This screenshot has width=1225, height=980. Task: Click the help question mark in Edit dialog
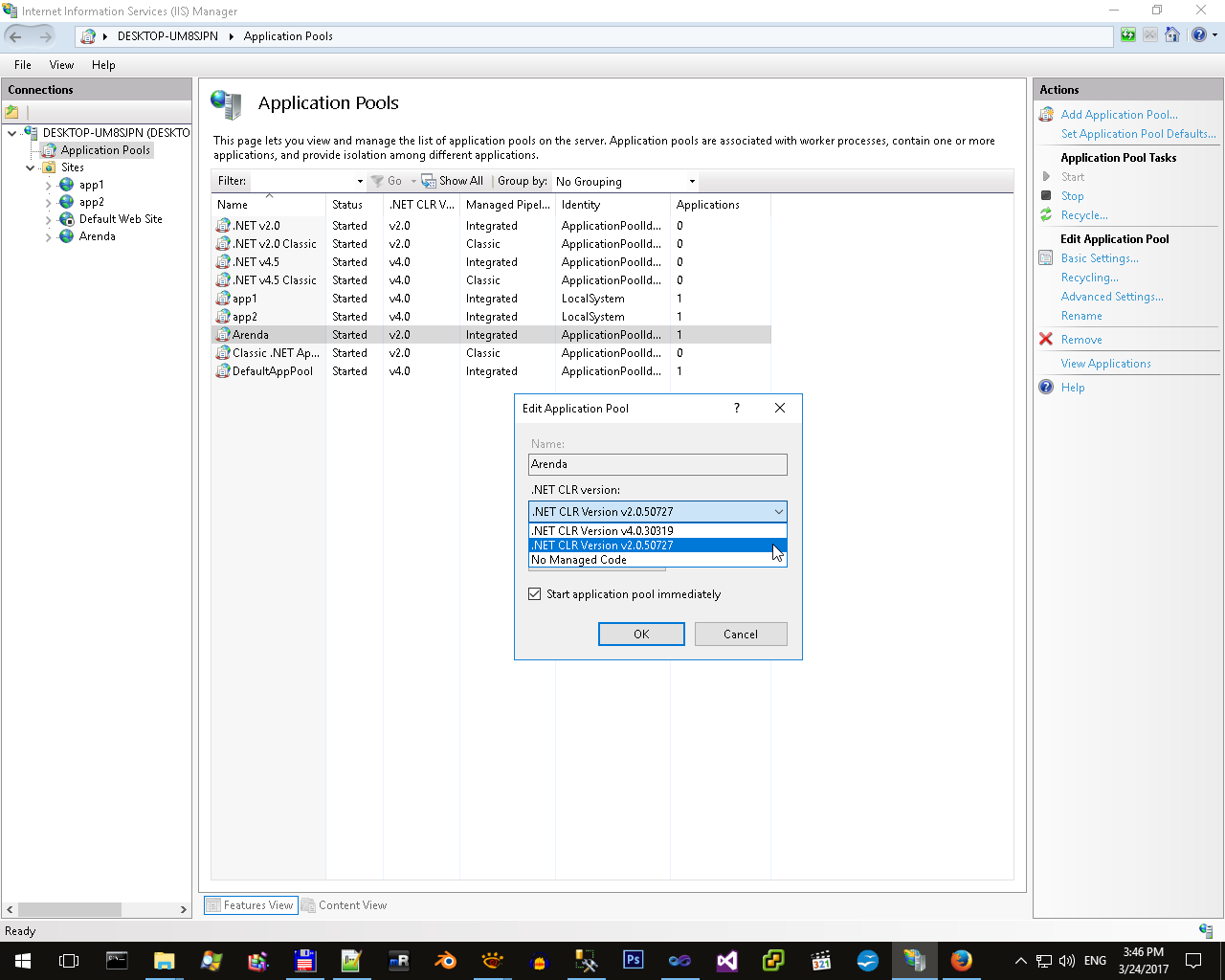[736, 408]
